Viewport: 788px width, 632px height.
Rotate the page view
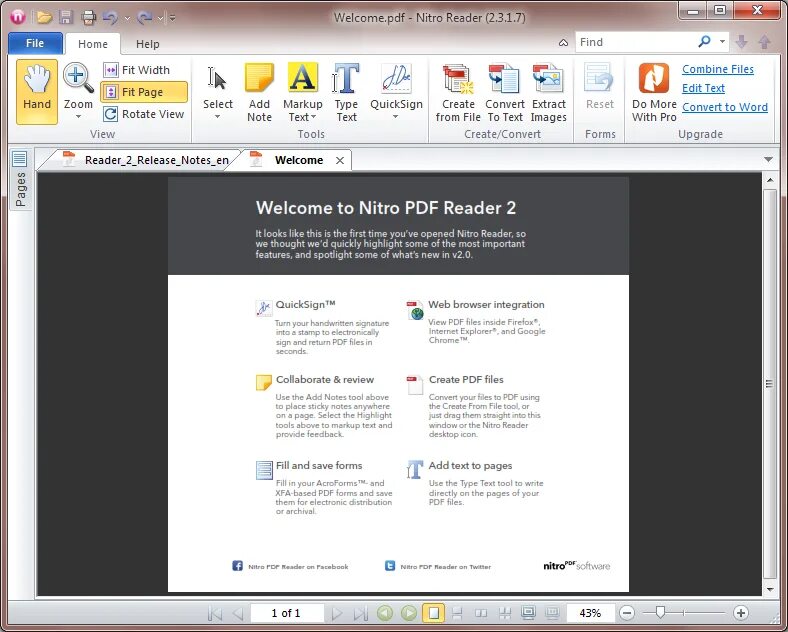click(144, 114)
